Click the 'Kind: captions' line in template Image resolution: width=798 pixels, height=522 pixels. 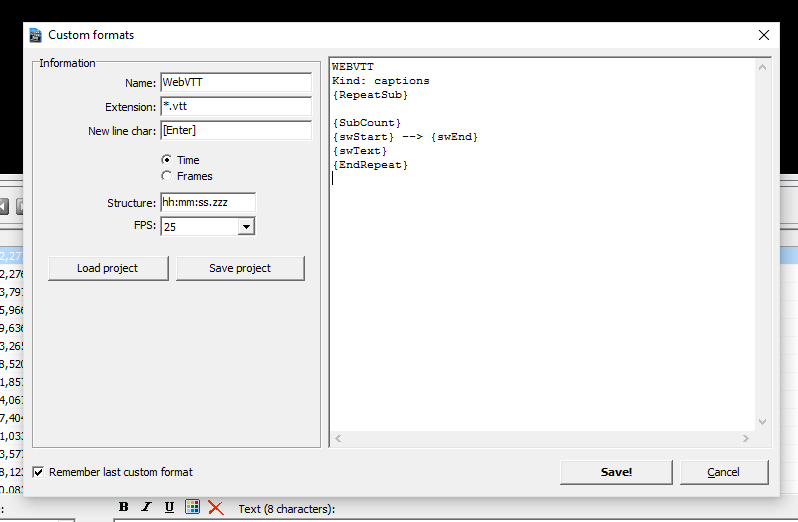click(381, 81)
